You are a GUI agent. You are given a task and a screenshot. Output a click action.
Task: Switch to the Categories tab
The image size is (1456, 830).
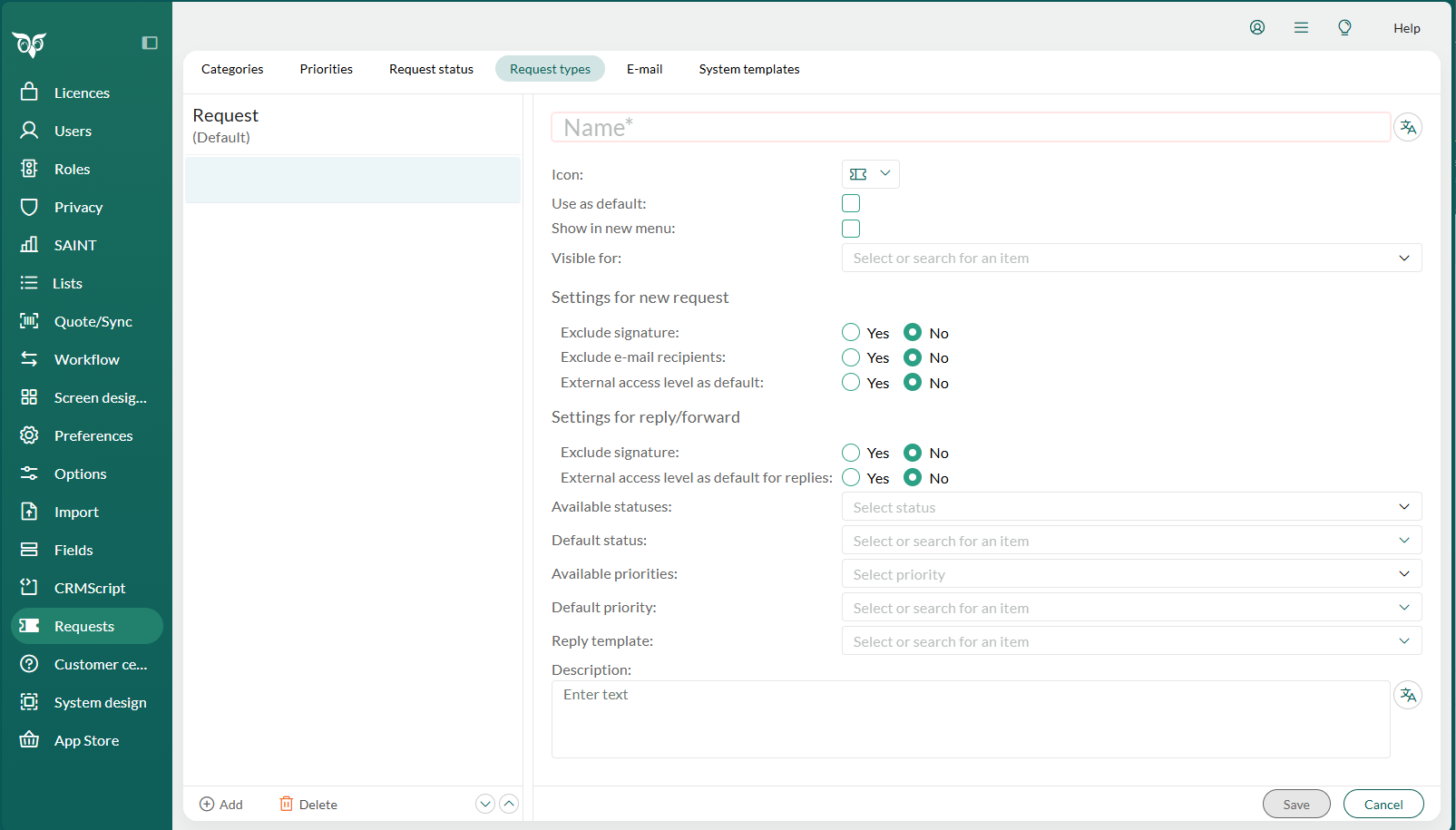[x=232, y=69]
